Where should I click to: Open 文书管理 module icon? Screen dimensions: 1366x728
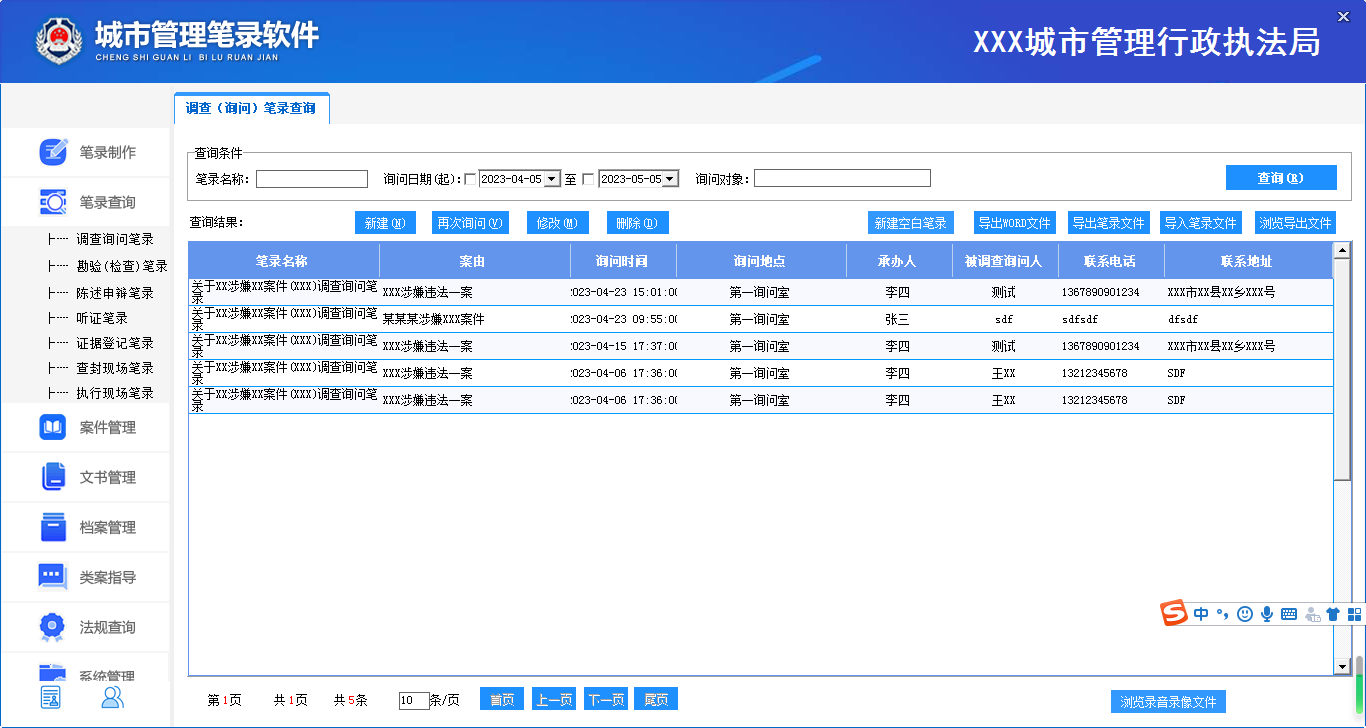(53, 477)
